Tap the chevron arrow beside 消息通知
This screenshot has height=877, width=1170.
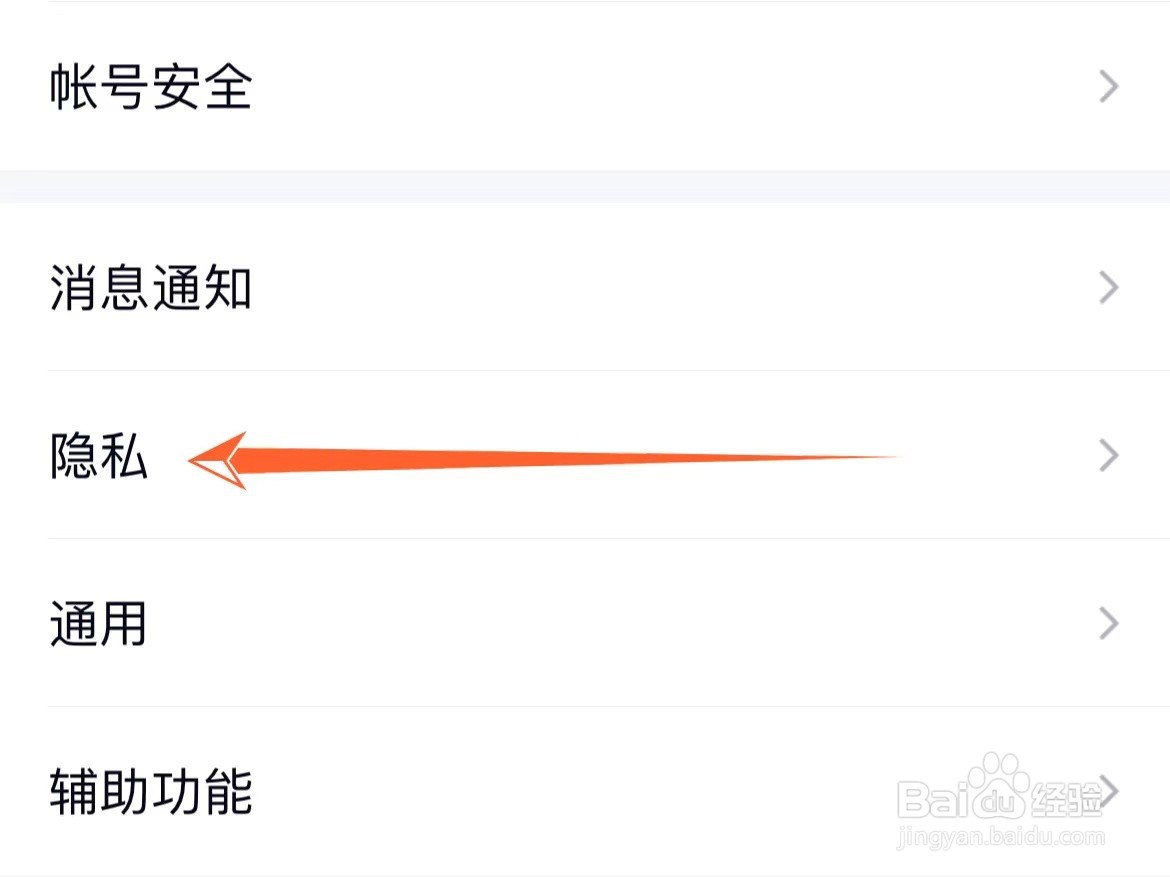(1109, 287)
